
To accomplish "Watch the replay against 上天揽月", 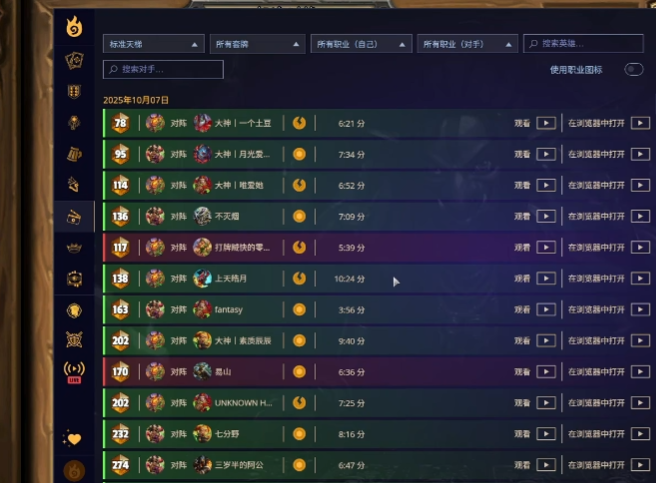I will [546, 279].
